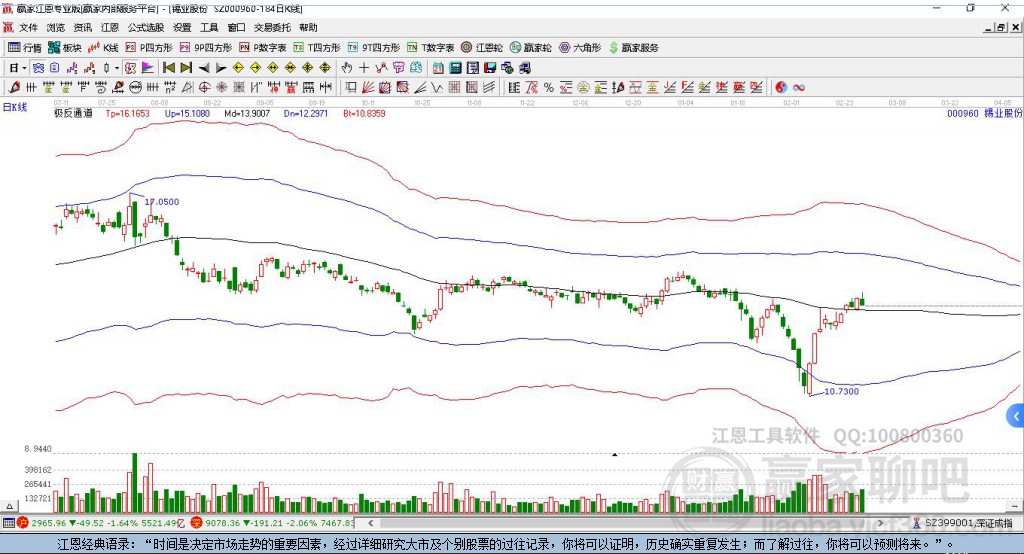
Task: Open 资讯 menu
Action: click(x=83, y=27)
